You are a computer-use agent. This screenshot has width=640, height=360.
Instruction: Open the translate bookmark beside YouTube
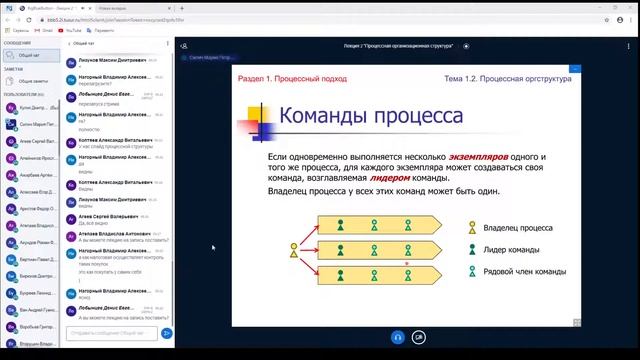pos(100,31)
